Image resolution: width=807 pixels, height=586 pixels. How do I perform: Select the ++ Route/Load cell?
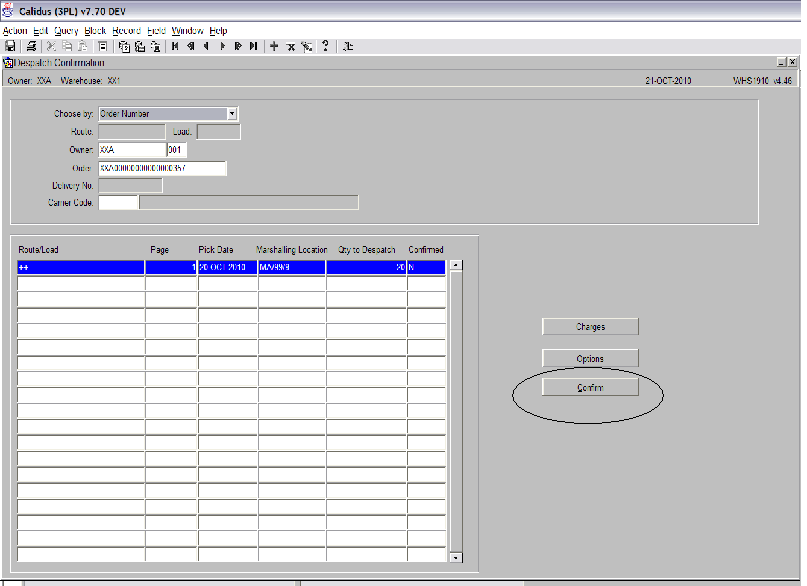click(x=81, y=268)
